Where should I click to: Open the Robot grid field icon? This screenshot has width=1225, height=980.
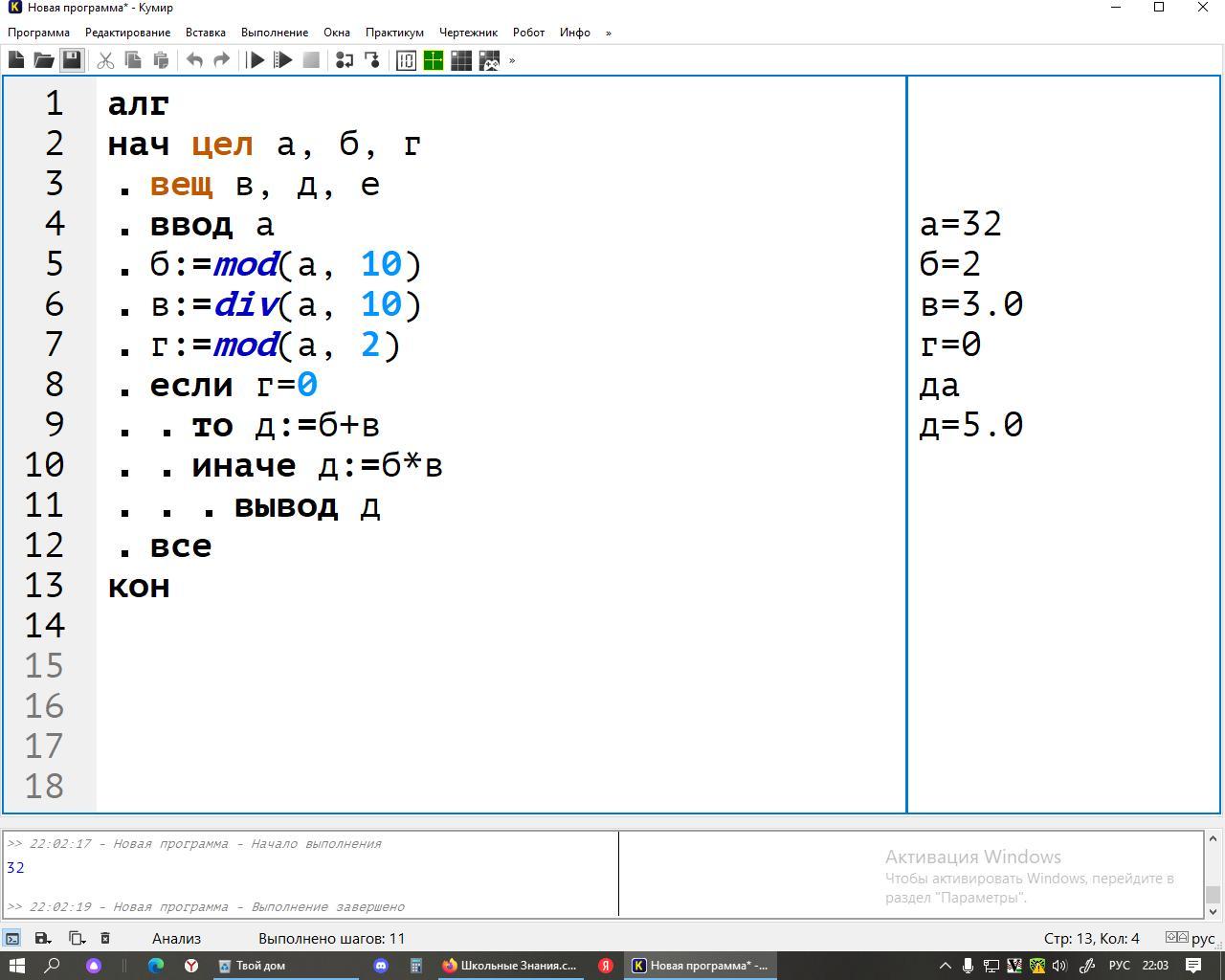click(461, 60)
